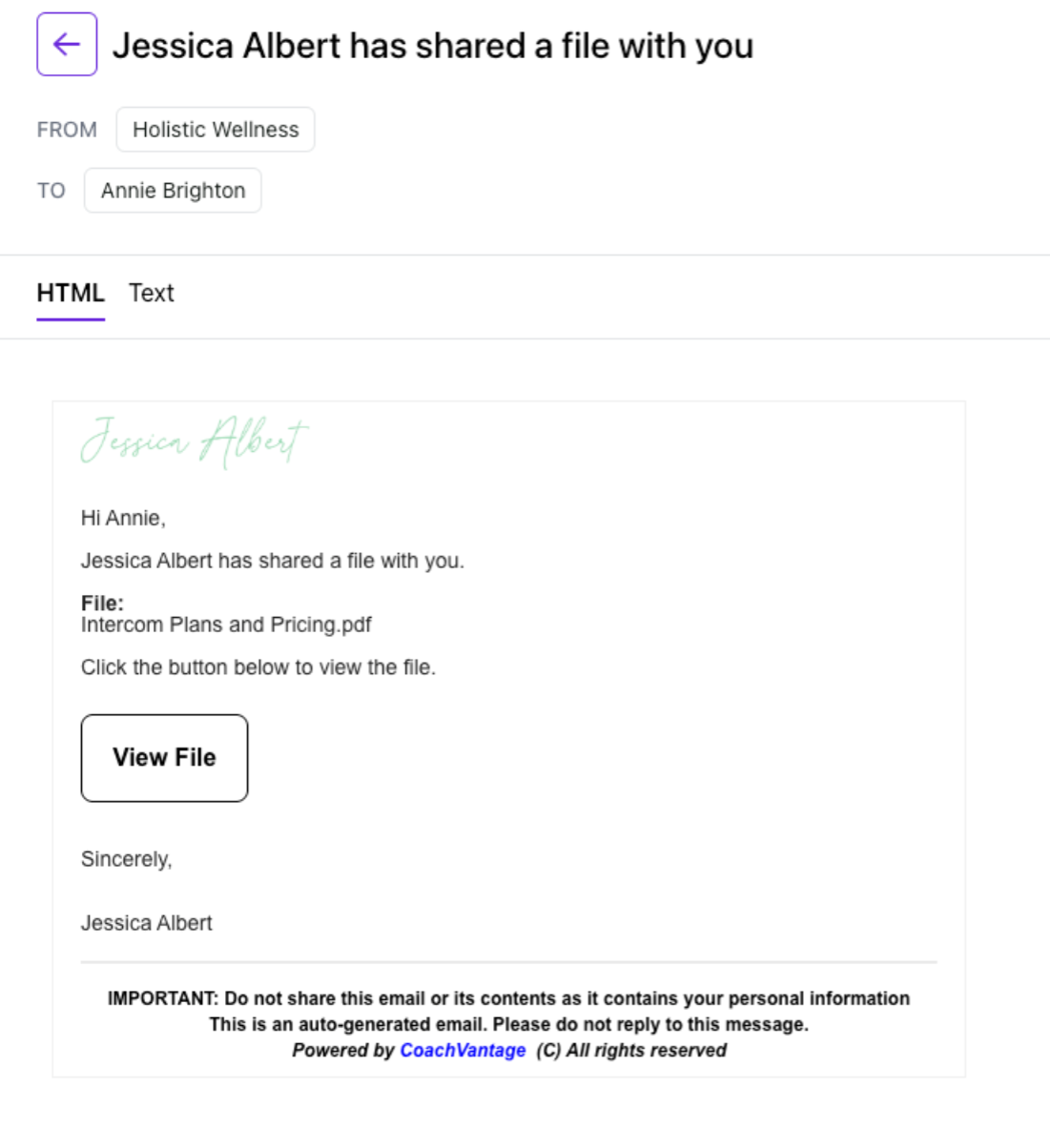Click the Jessica Albert name under Sincerely
The image size is (1050, 1148).
(147, 923)
